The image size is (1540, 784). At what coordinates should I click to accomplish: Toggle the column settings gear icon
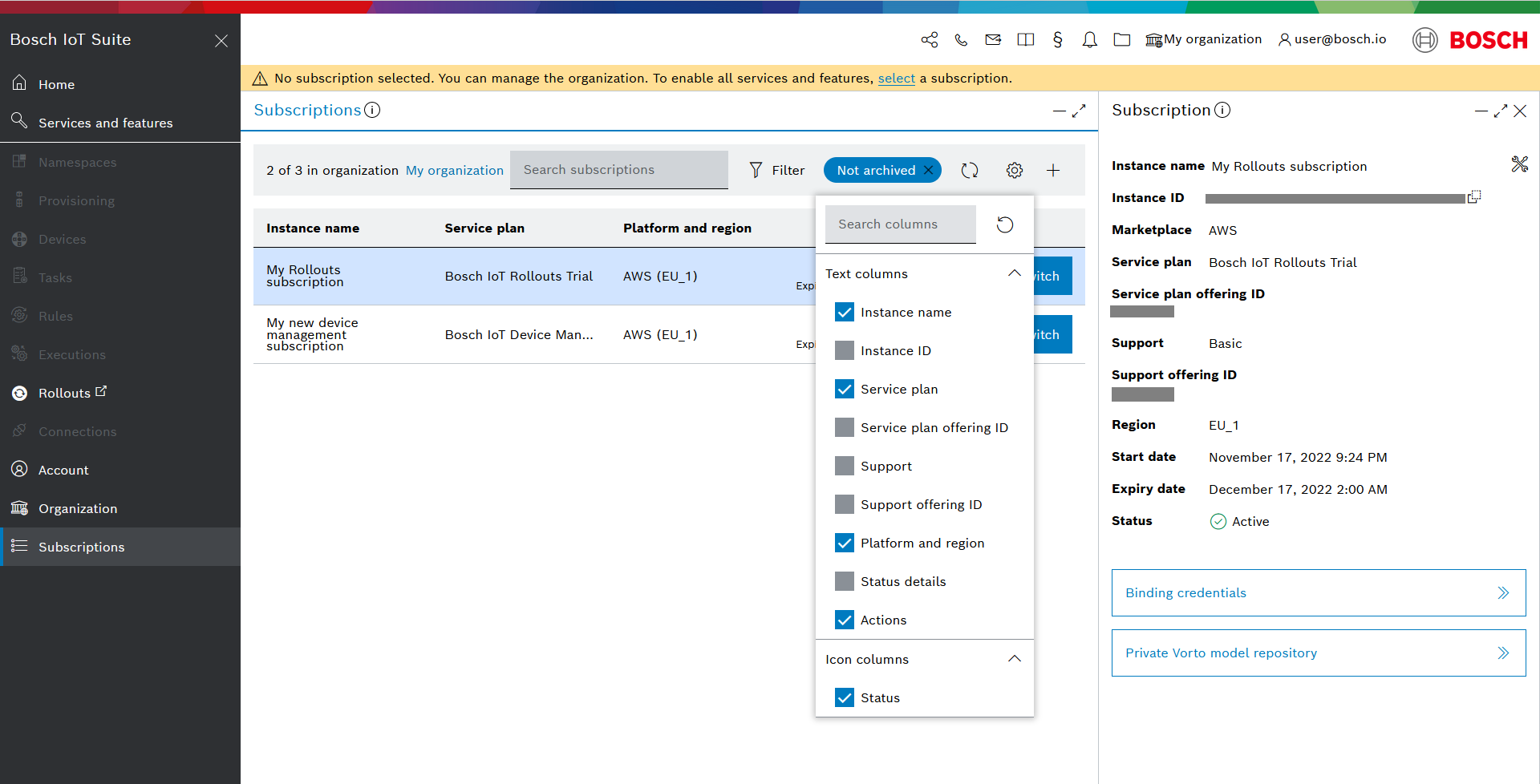(1015, 170)
